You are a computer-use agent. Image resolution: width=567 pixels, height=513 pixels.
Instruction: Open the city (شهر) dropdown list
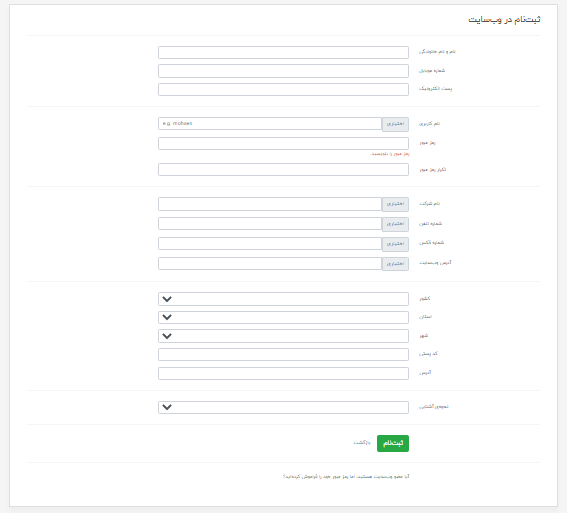(283, 336)
